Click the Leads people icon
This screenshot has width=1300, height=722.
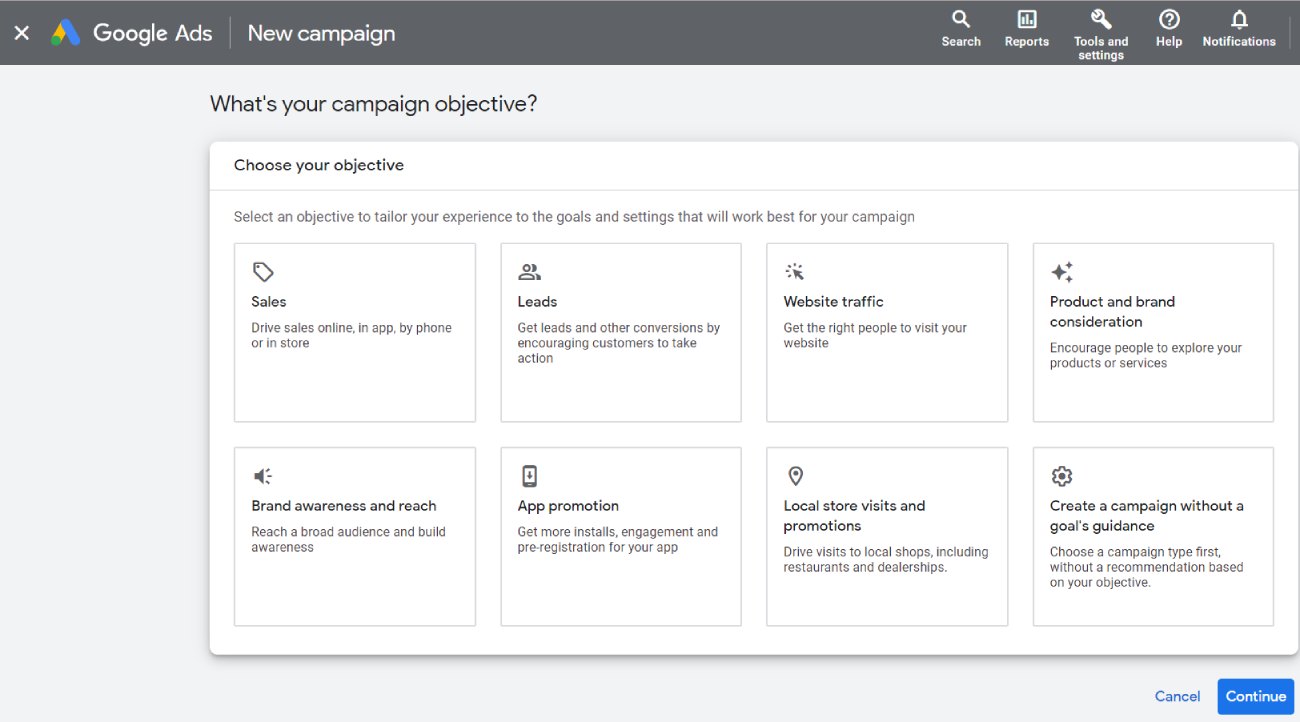(x=529, y=270)
